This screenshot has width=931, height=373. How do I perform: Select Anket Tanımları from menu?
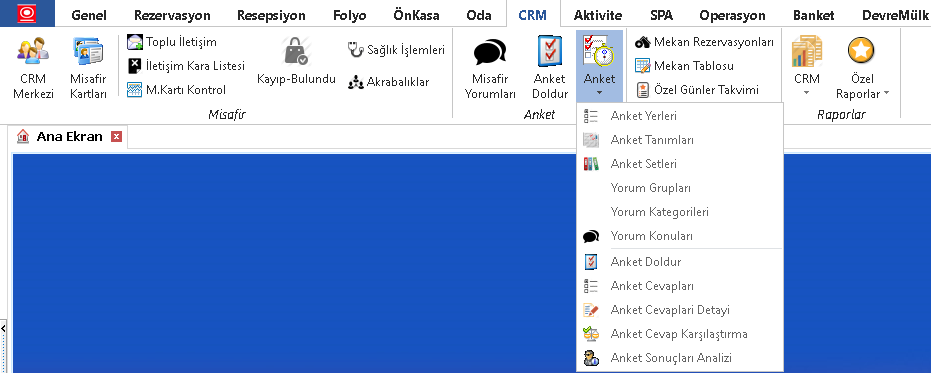pos(680,140)
